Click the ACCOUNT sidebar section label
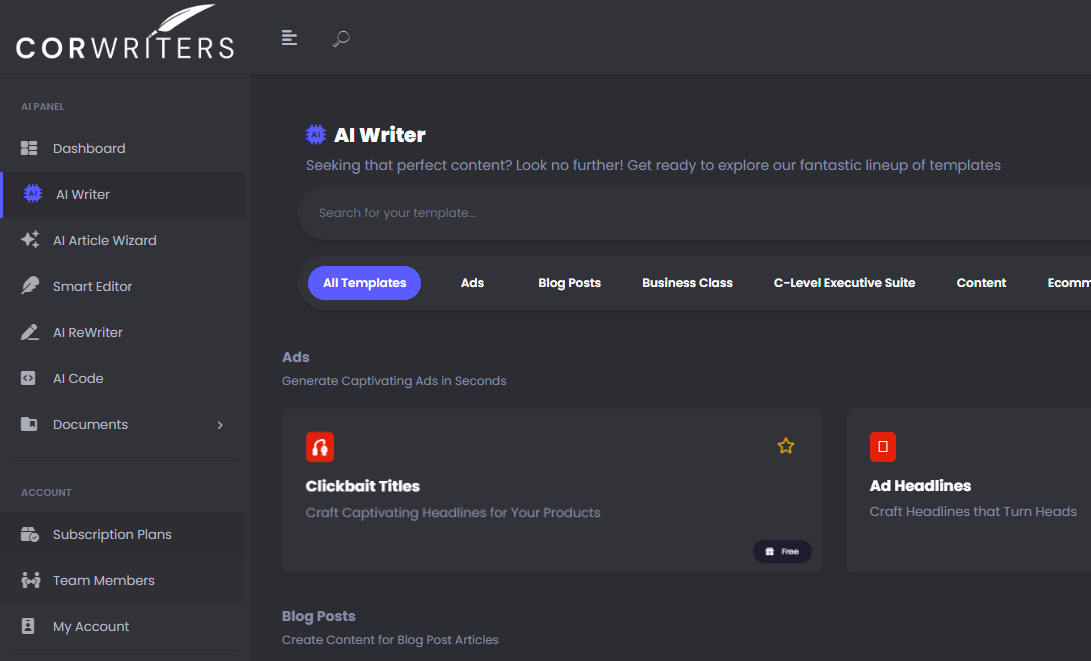This screenshot has height=661, width=1091. point(46,493)
